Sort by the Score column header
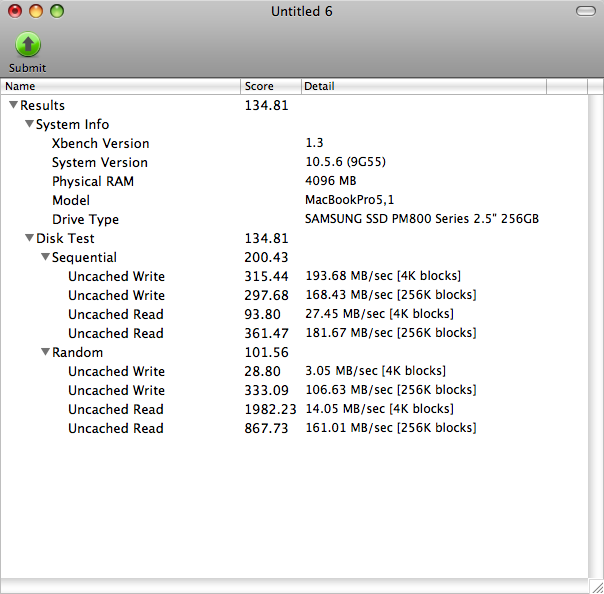This screenshot has width=604, height=594. point(271,86)
